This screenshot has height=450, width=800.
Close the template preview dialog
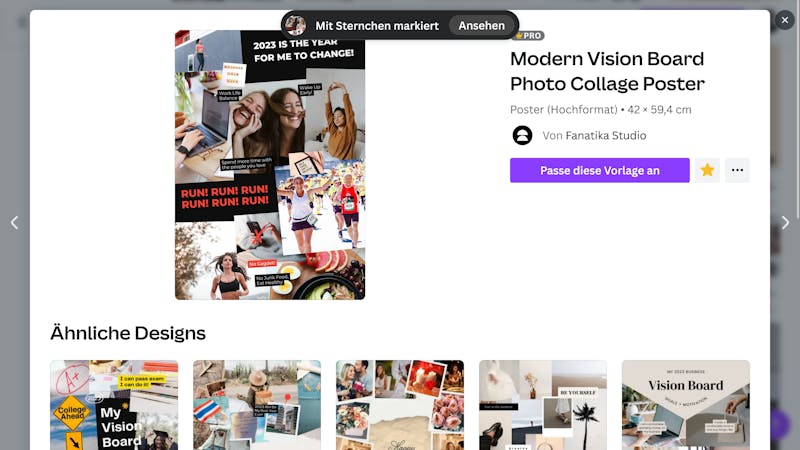[x=785, y=20]
